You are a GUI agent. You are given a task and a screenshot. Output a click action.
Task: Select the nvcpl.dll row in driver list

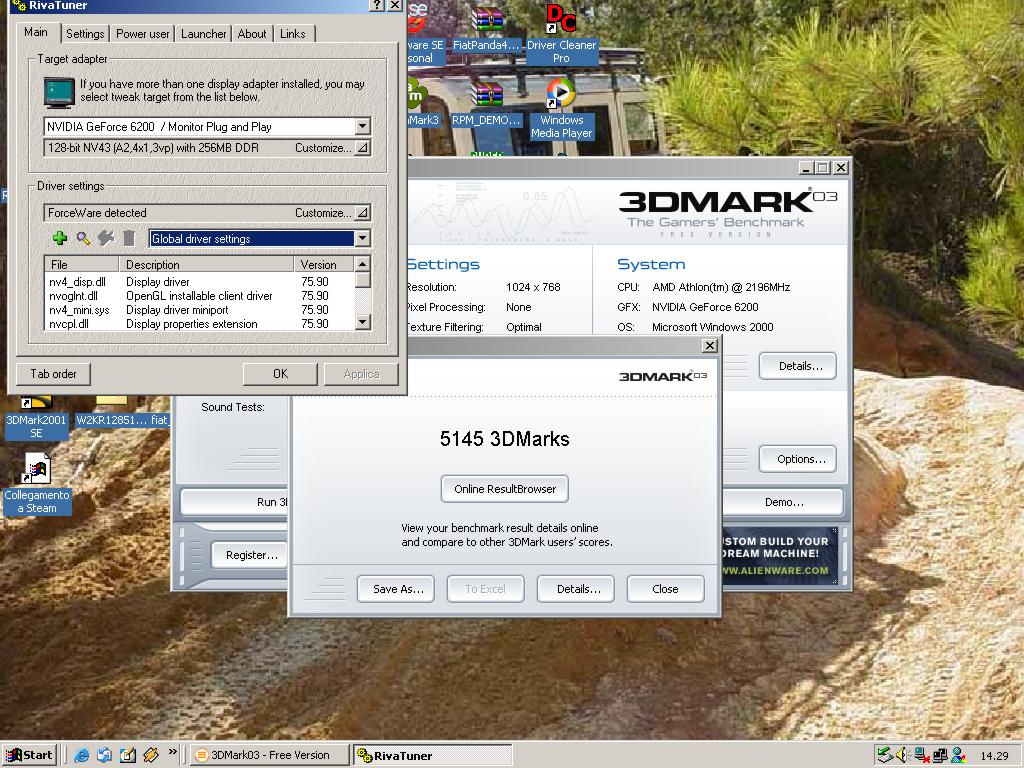pyautogui.click(x=199, y=324)
